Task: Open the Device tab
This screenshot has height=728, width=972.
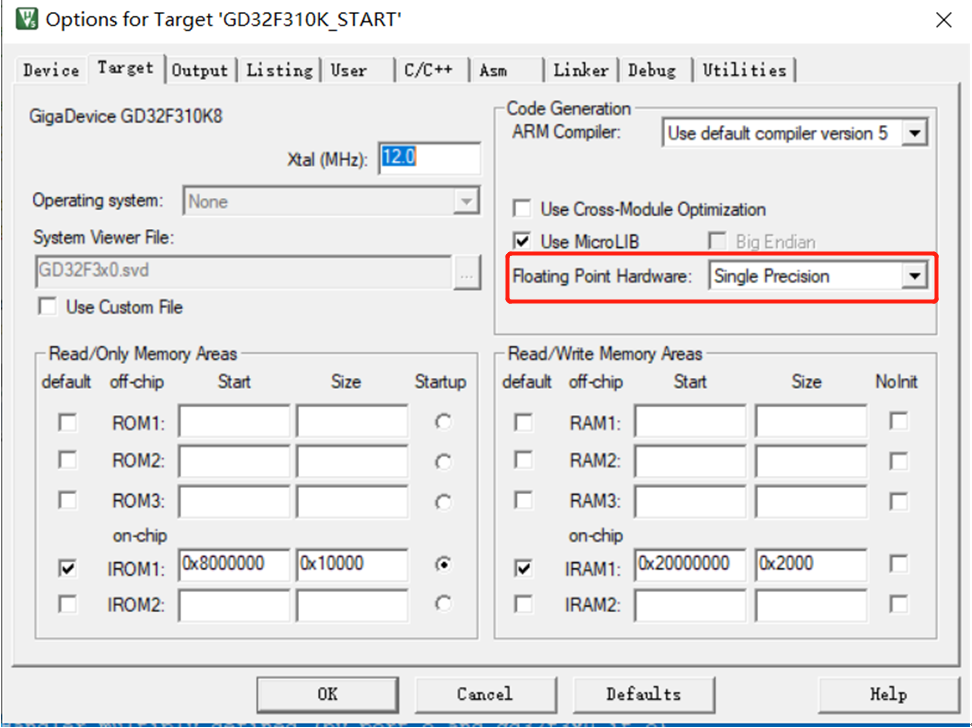Action: coord(51,70)
